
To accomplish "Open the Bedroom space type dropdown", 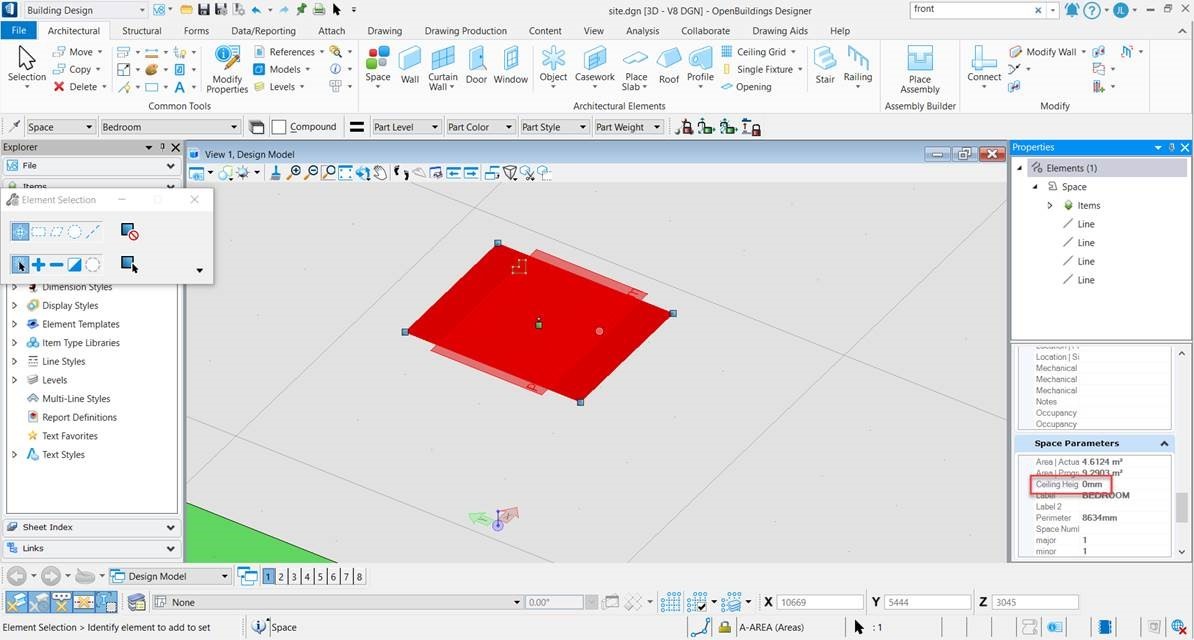I will click(171, 127).
